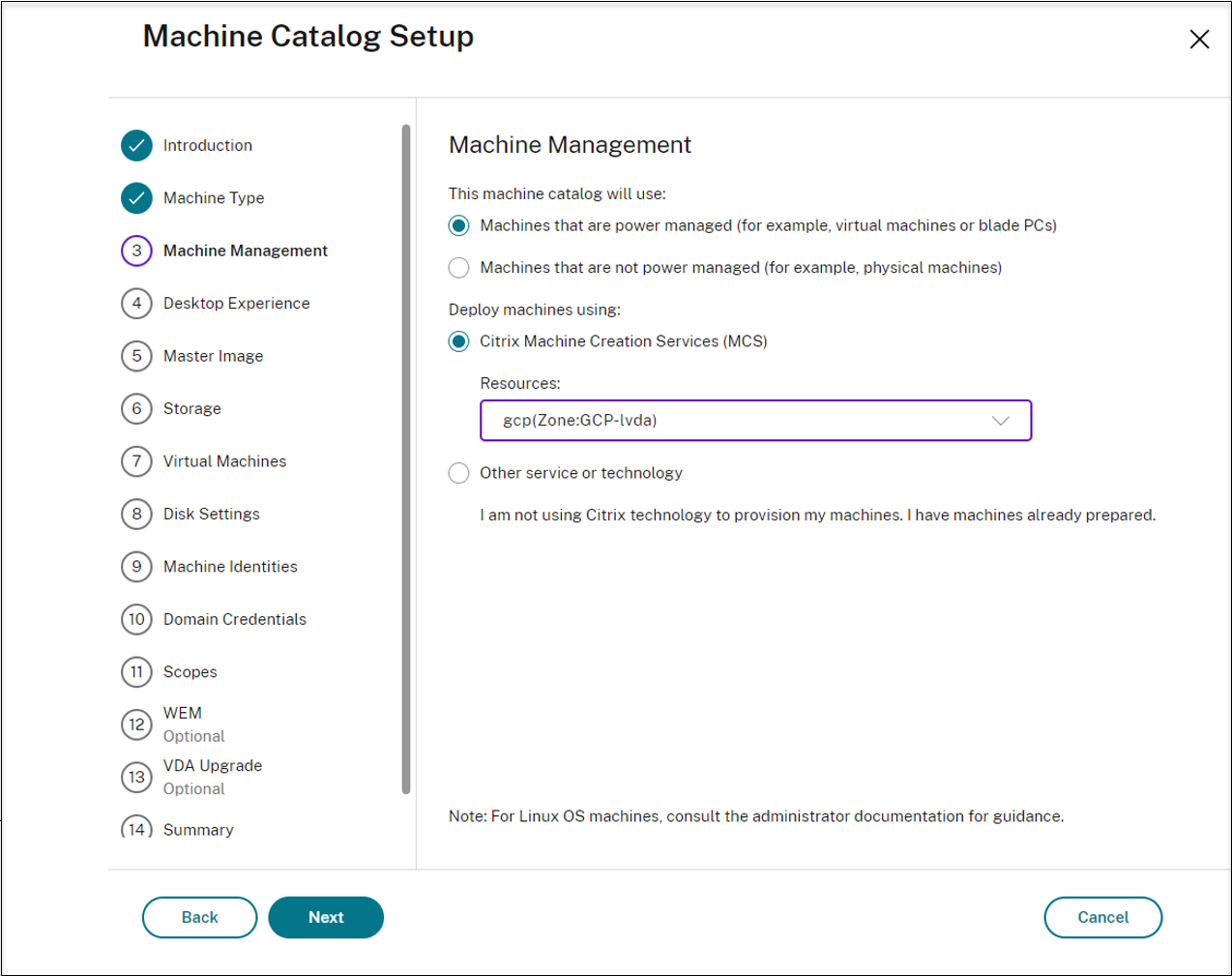Select machines that are not power managed
The height and width of the screenshot is (976, 1232).
pos(458,267)
